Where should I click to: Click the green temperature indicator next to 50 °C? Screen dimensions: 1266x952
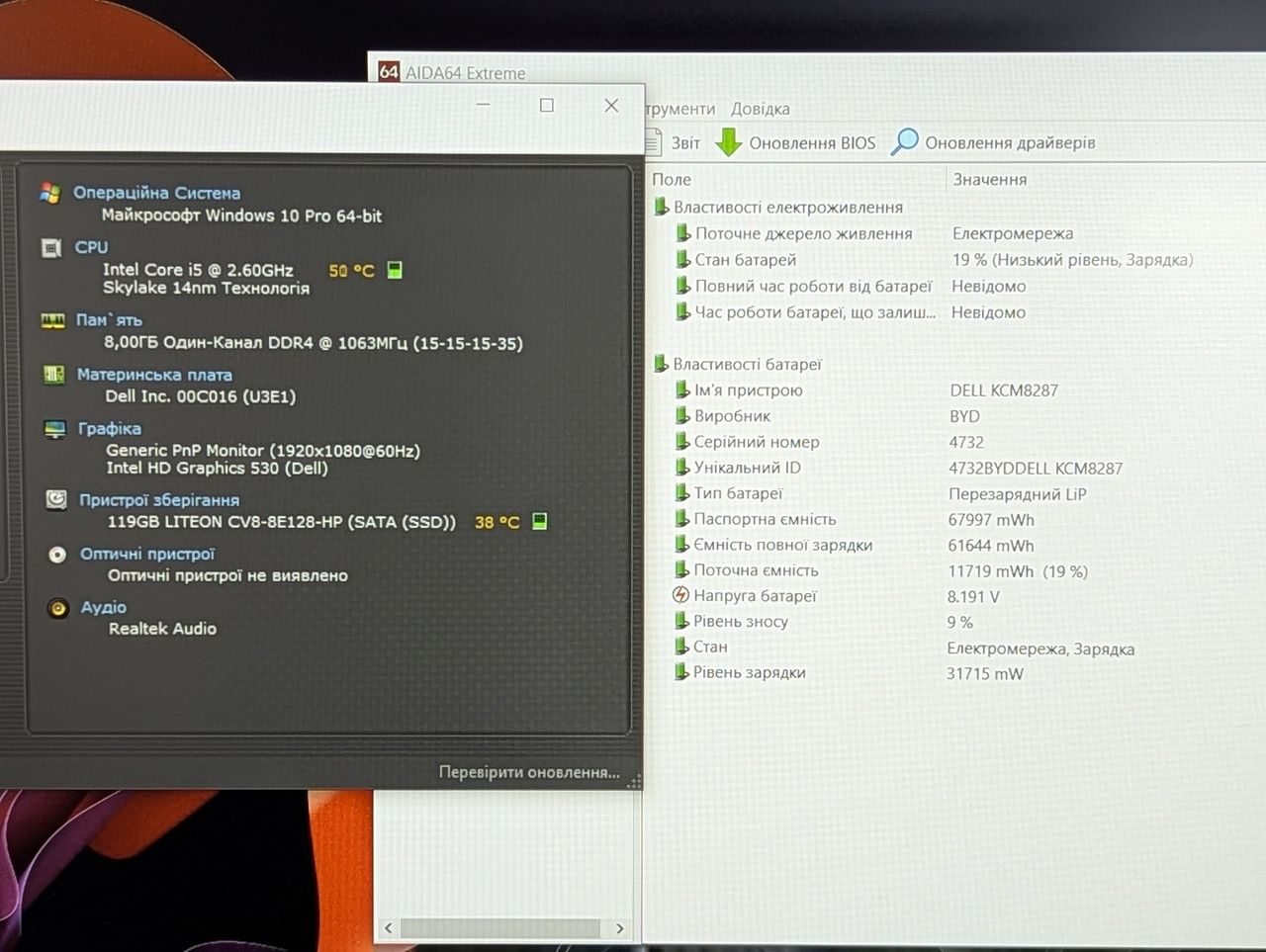[395, 270]
